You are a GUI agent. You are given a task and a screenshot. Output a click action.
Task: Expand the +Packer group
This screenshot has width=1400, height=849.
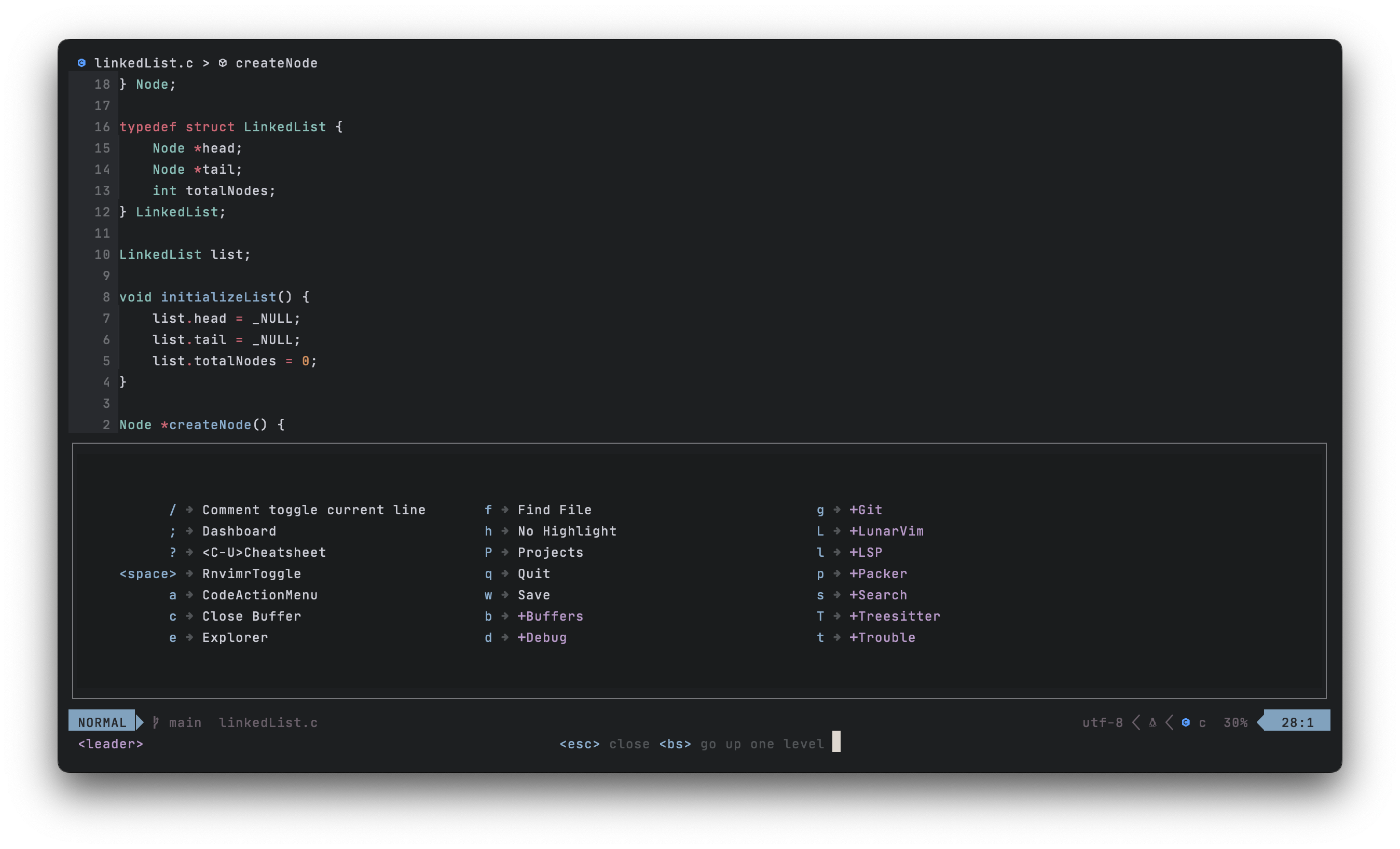(x=879, y=573)
